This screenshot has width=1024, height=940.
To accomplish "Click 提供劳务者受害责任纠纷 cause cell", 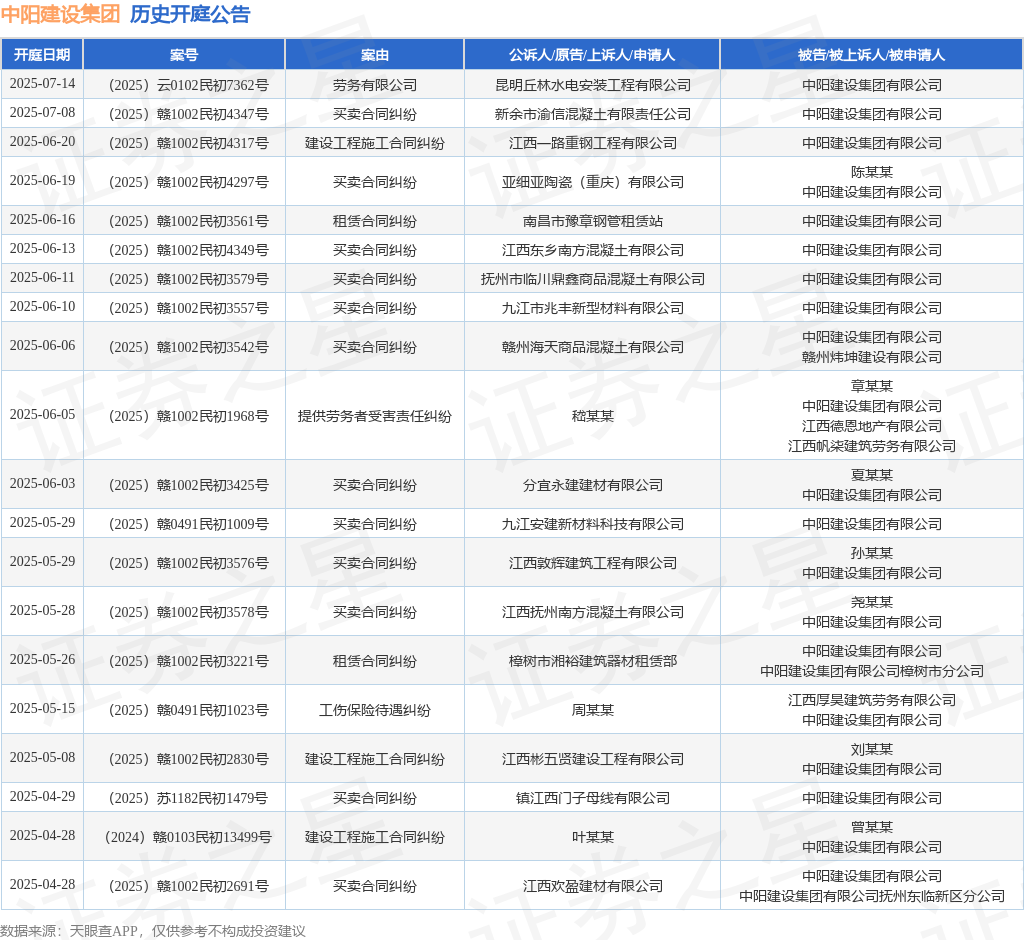I will coord(375,416).
